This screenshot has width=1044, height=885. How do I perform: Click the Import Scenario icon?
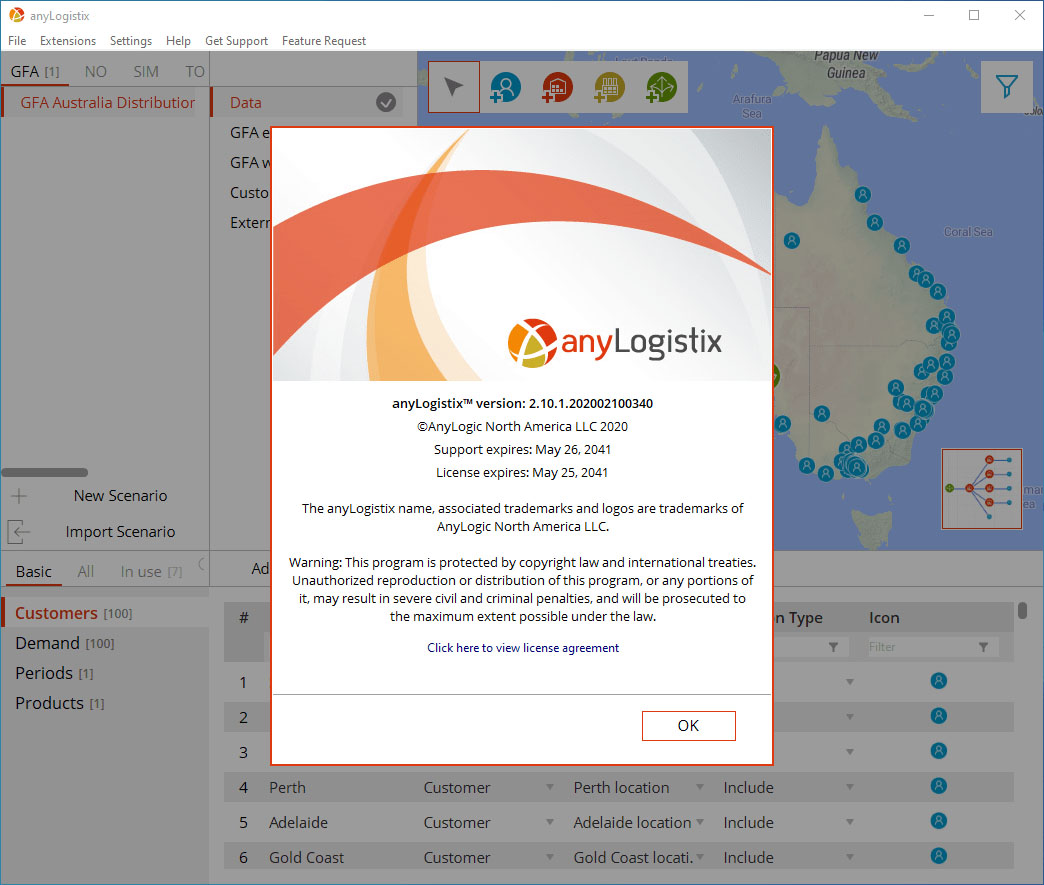coord(19,531)
